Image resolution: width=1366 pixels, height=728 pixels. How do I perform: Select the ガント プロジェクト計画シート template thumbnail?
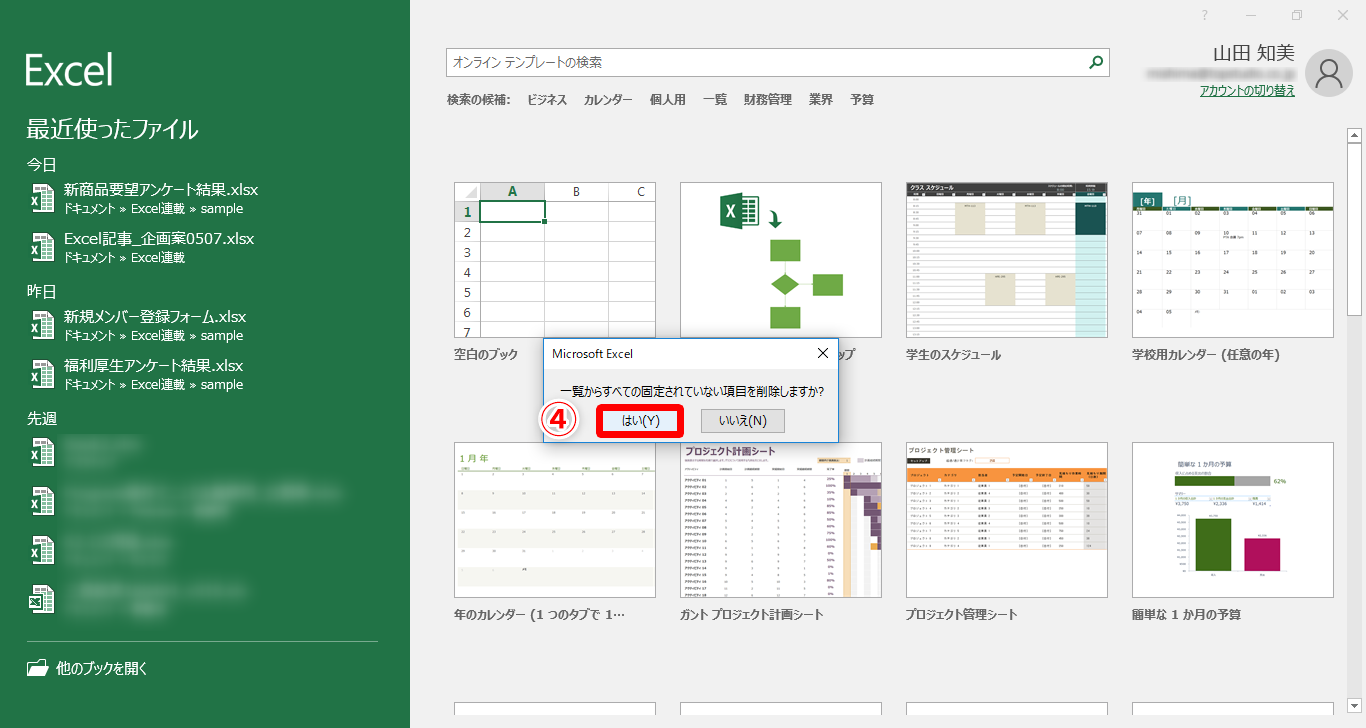[781, 520]
